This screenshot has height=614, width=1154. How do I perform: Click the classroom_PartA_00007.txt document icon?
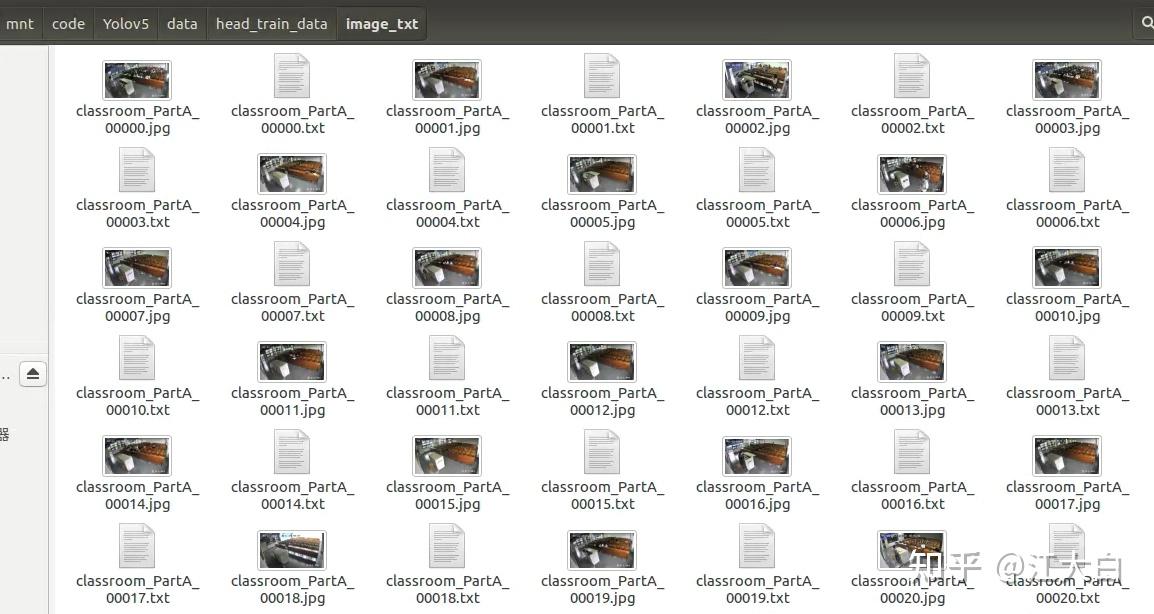click(x=292, y=264)
